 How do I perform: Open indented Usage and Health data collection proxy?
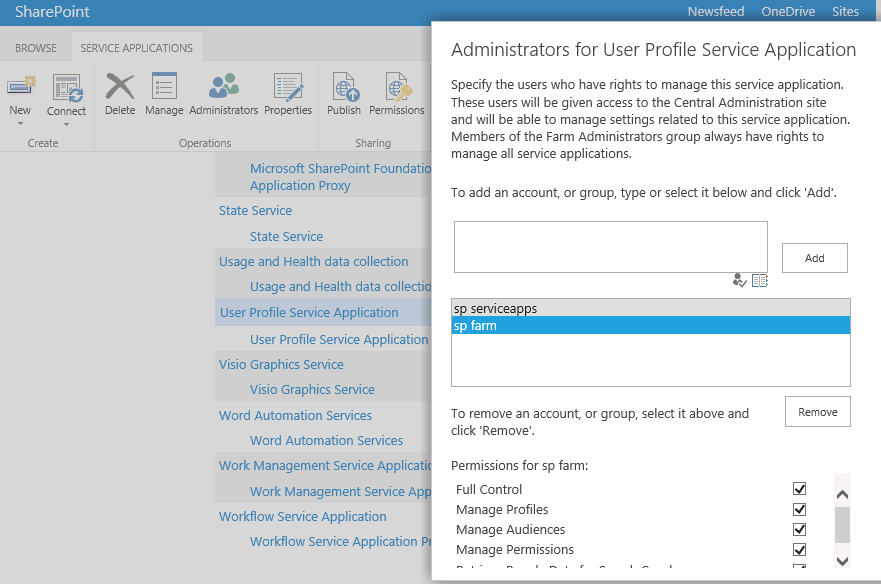[x=340, y=287]
